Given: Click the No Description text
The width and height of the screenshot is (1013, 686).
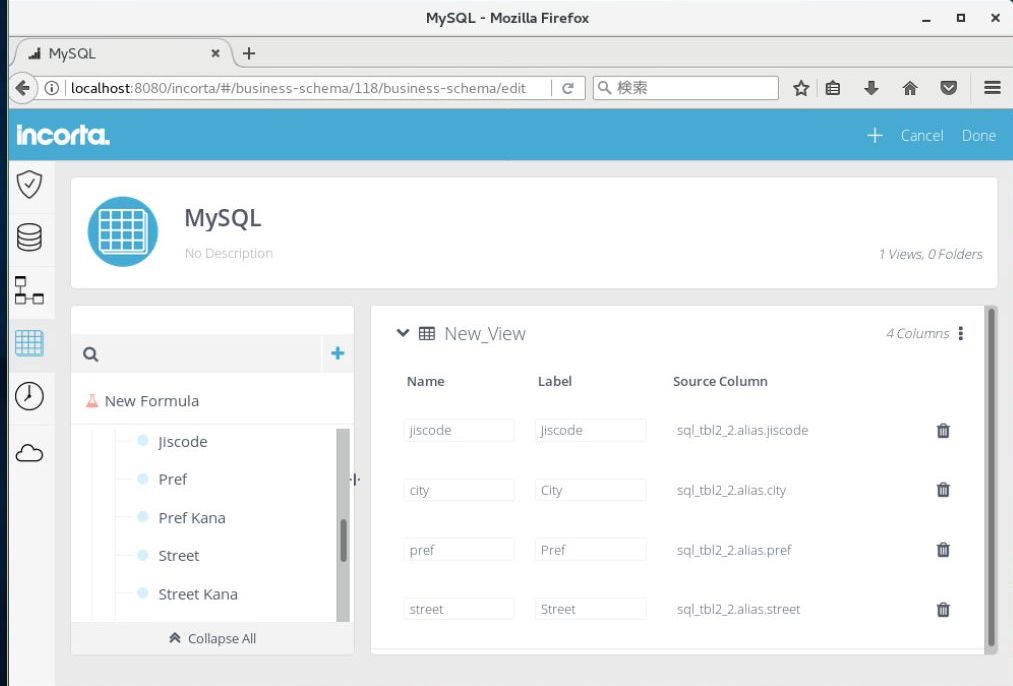Looking at the screenshot, I should pyautogui.click(x=229, y=253).
